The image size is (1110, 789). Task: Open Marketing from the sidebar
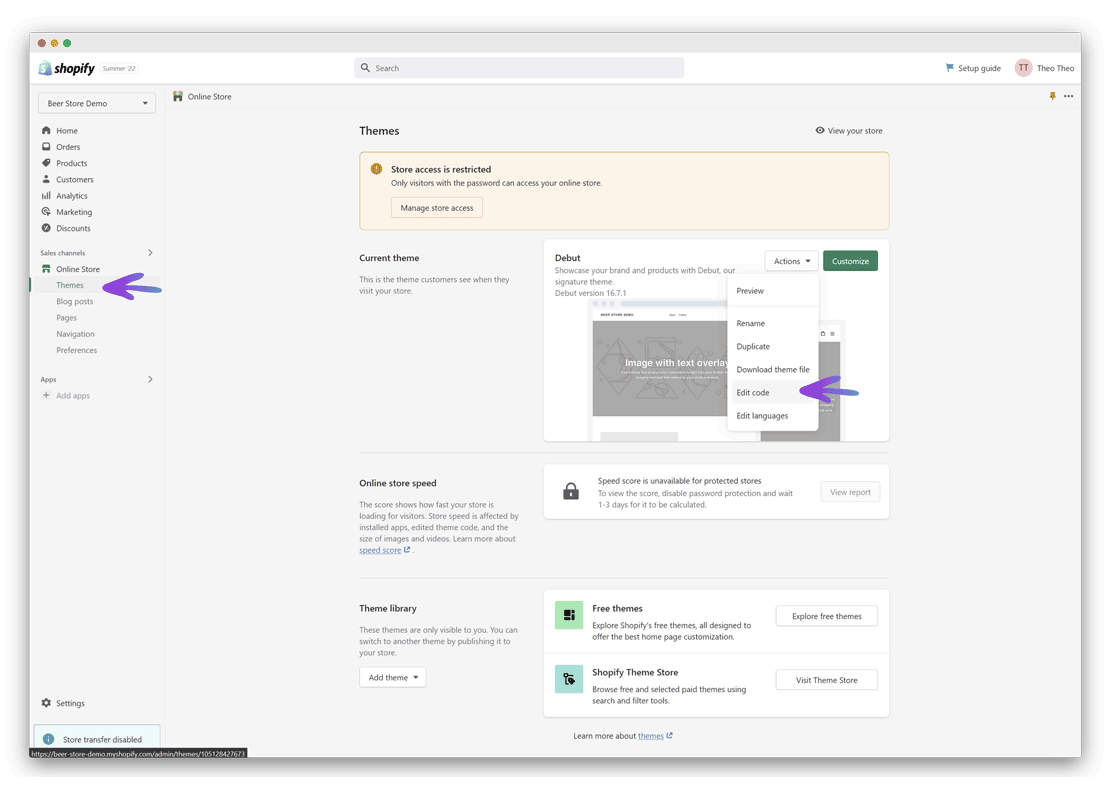coord(46,211)
